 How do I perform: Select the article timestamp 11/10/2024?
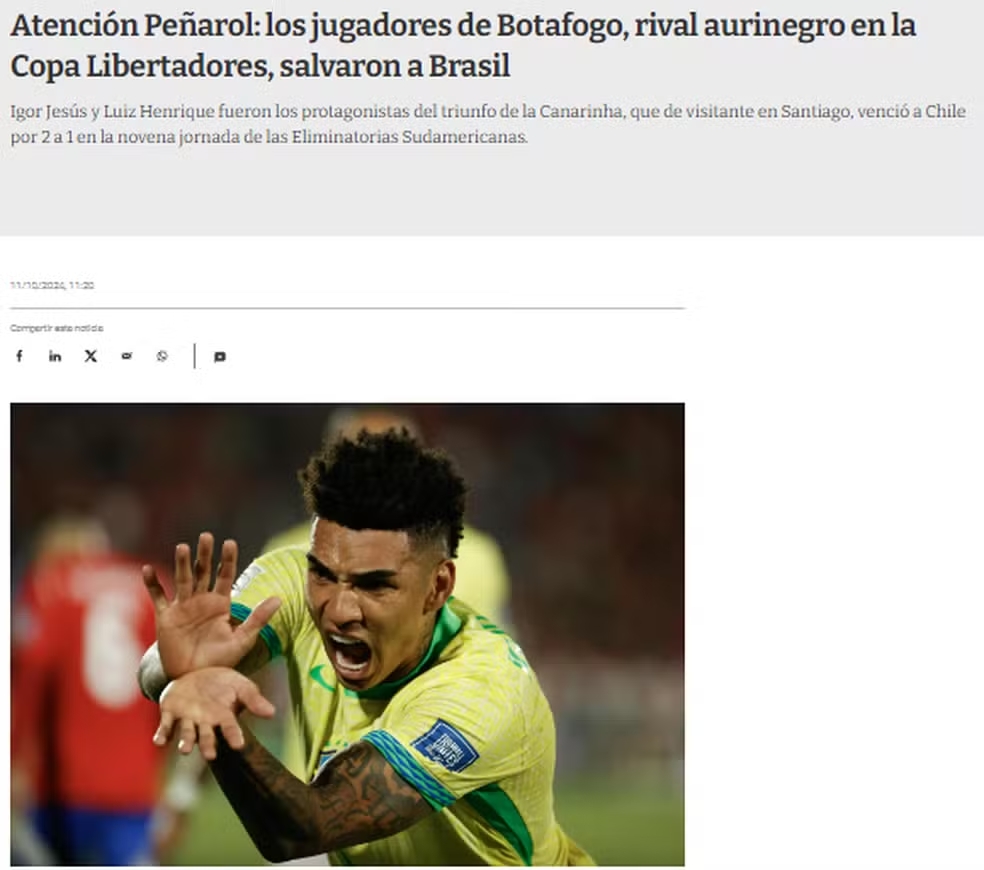[x=52, y=285]
